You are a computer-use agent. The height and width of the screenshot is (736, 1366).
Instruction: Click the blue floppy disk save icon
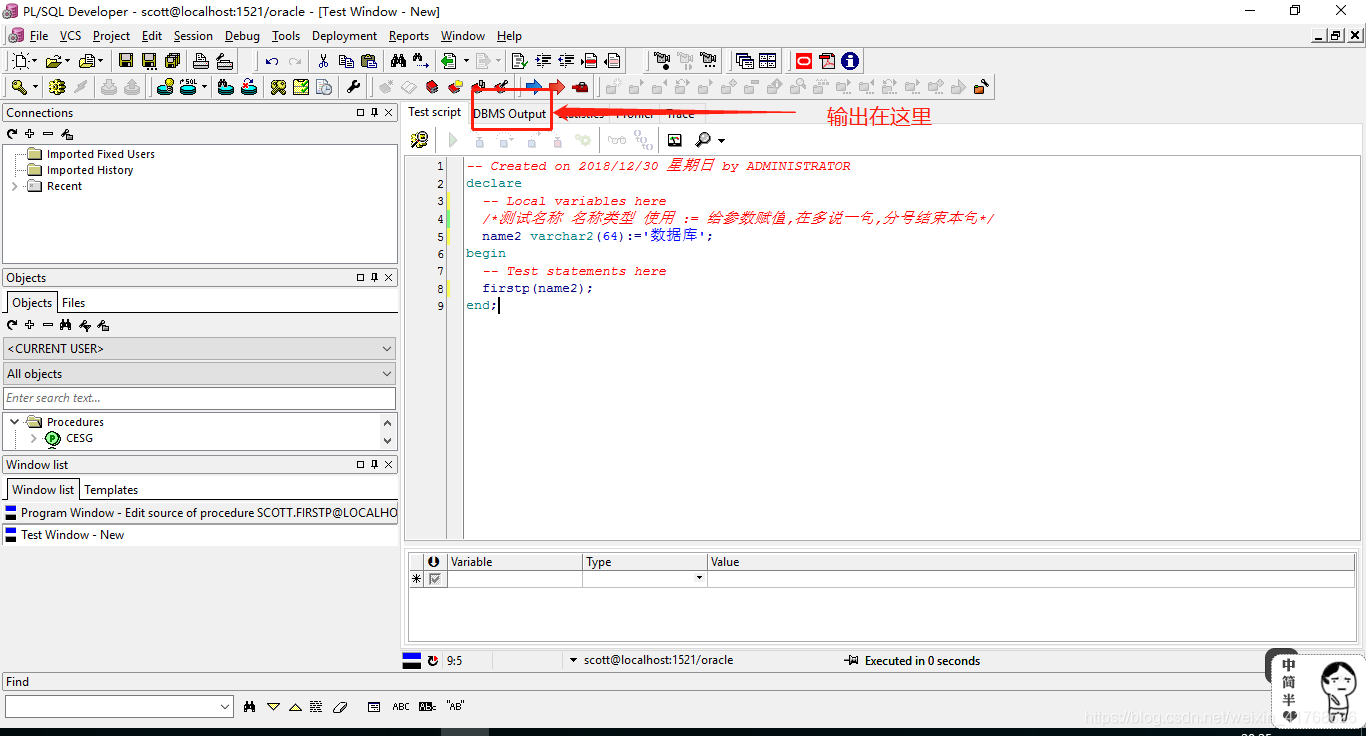(x=126, y=61)
